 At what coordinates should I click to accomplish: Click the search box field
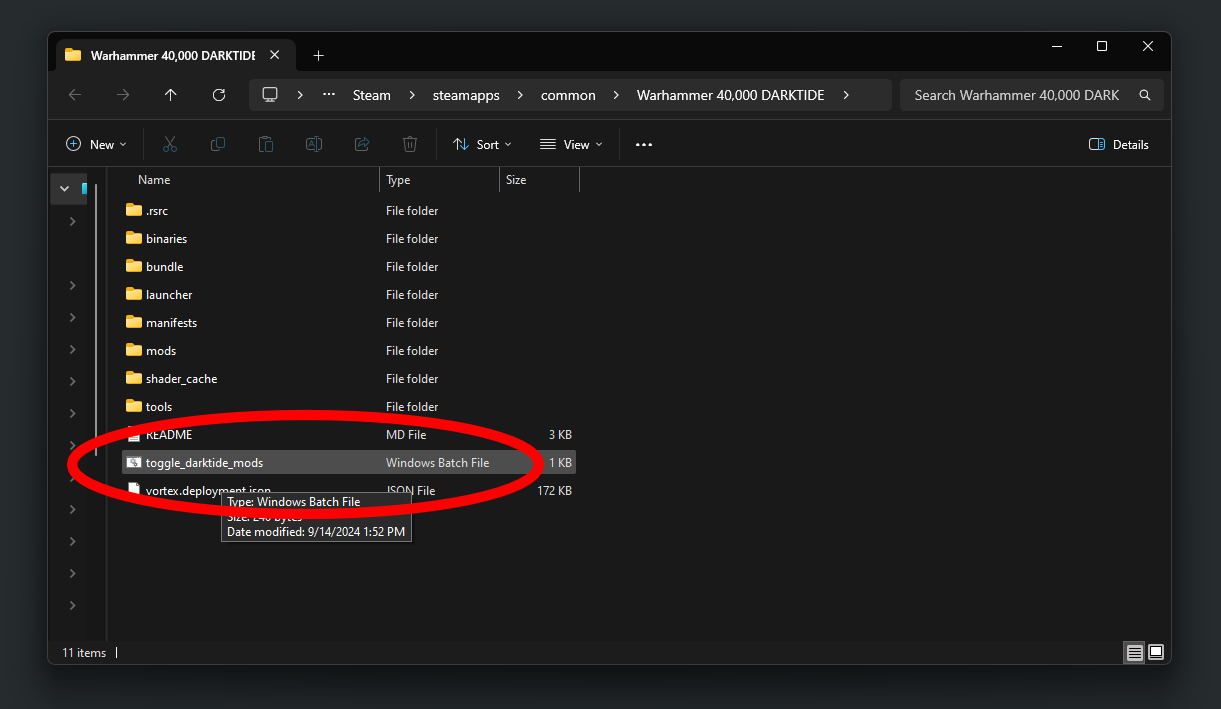click(x=1032, y=95)
